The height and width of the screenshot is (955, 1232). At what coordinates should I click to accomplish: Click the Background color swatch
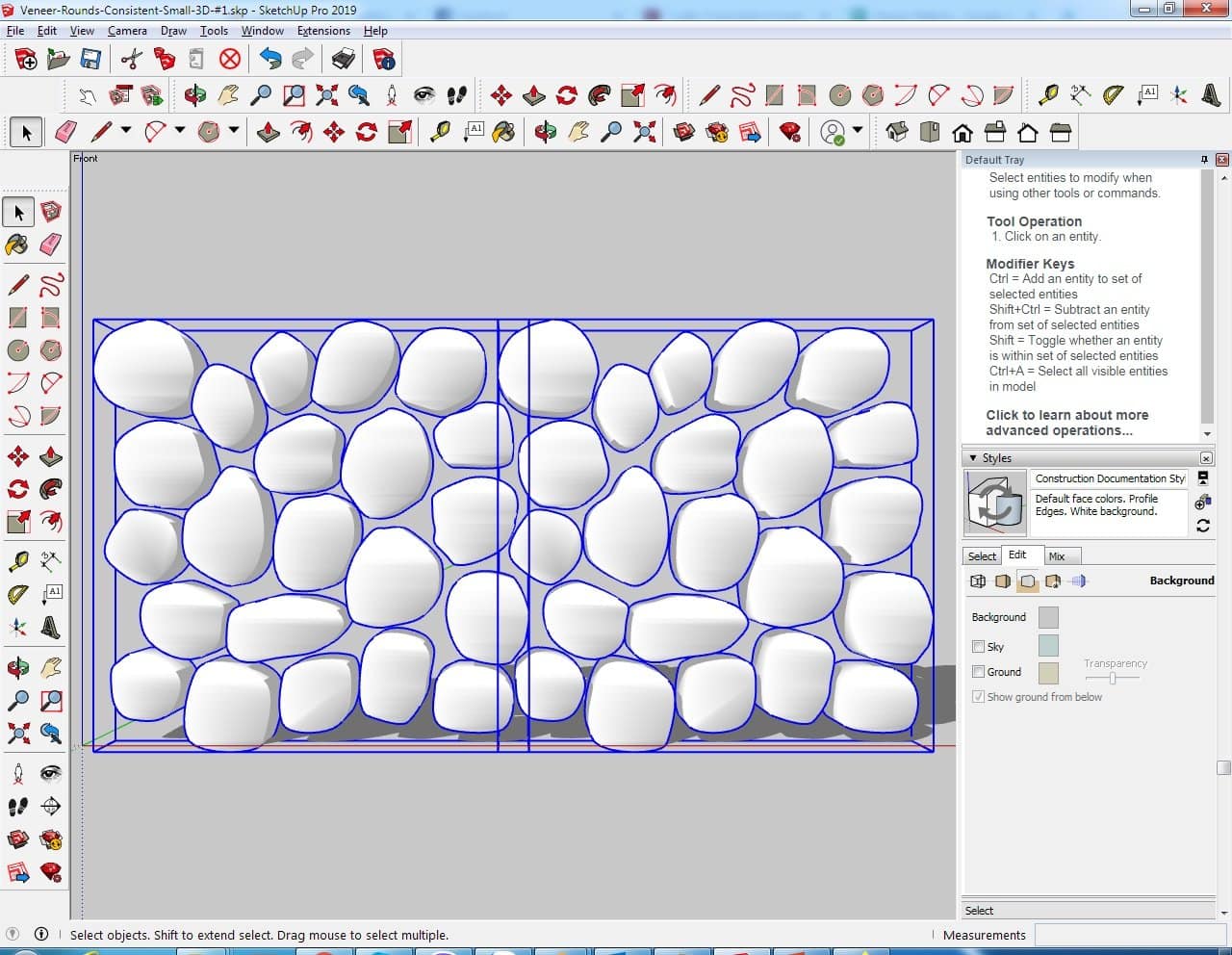pyautogui.click(x=1048, y=617)
